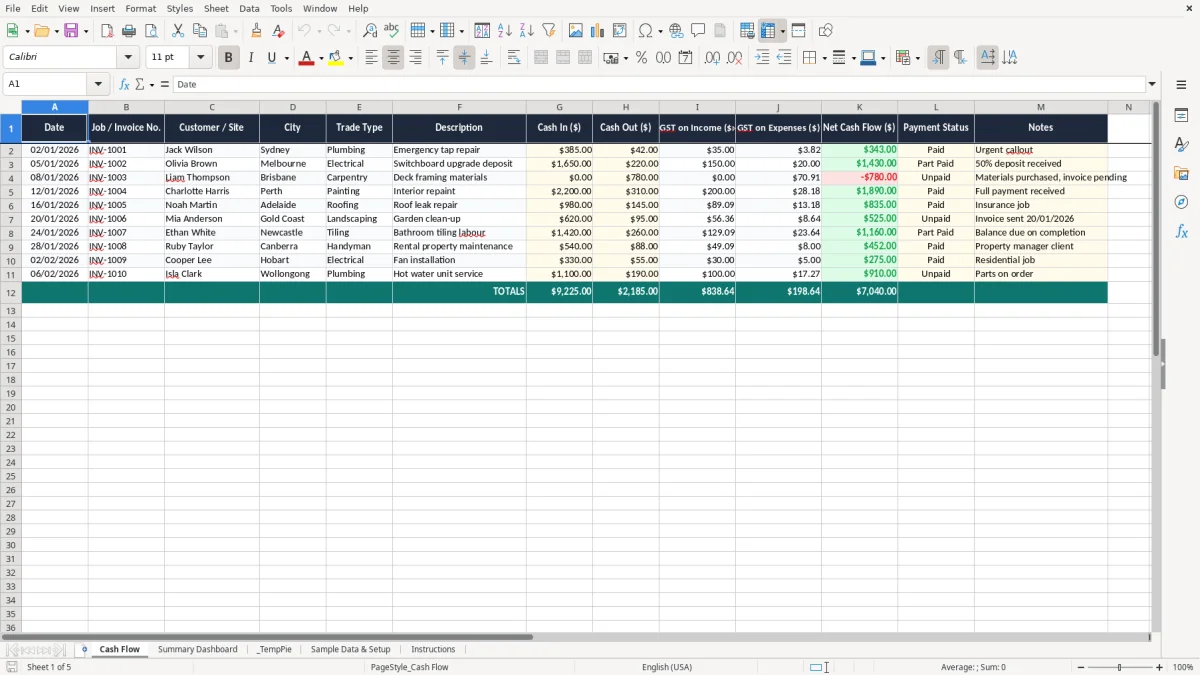This screenshot has height=675, width=1200.
Task: Click the Save document icon
Action: coord(70,31)
